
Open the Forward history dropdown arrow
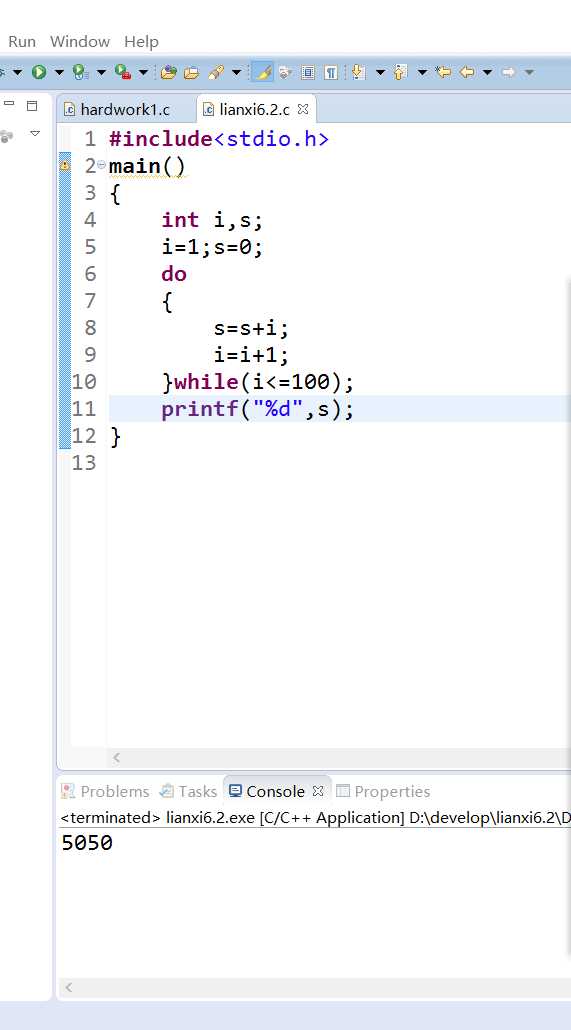(529, 72)
